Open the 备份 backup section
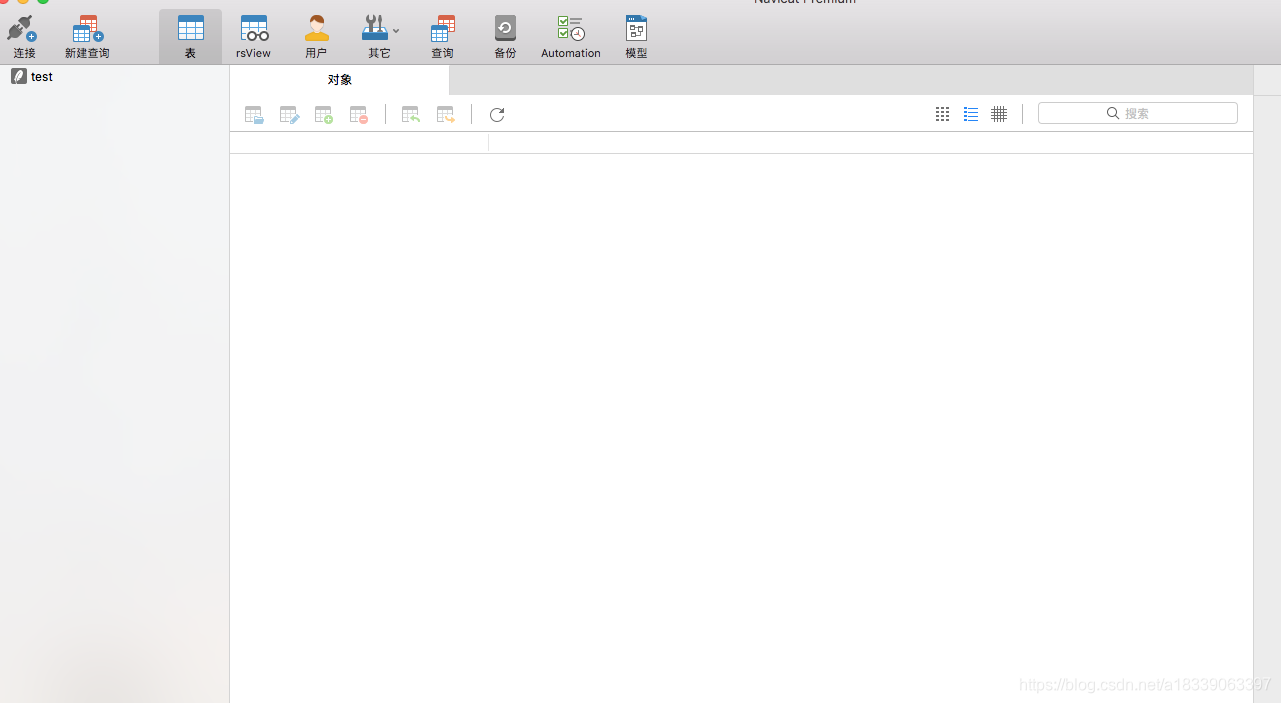 click(x=505, y=36)
